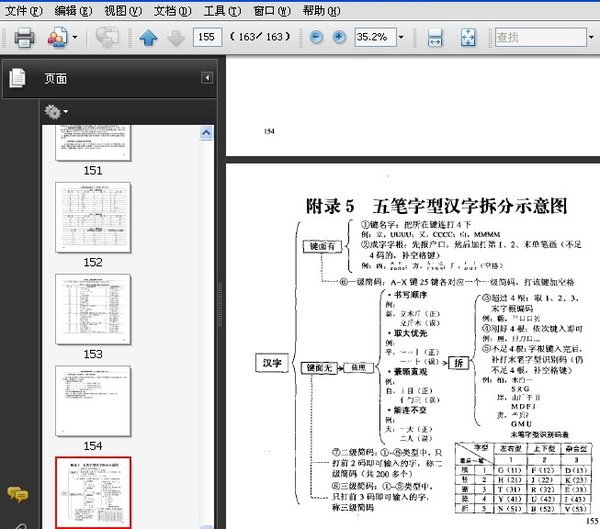Image resolution: width=600 pixels, height=529 pixels.
Task: Click the page count text (163/163)
Action: tap(260, 37)
